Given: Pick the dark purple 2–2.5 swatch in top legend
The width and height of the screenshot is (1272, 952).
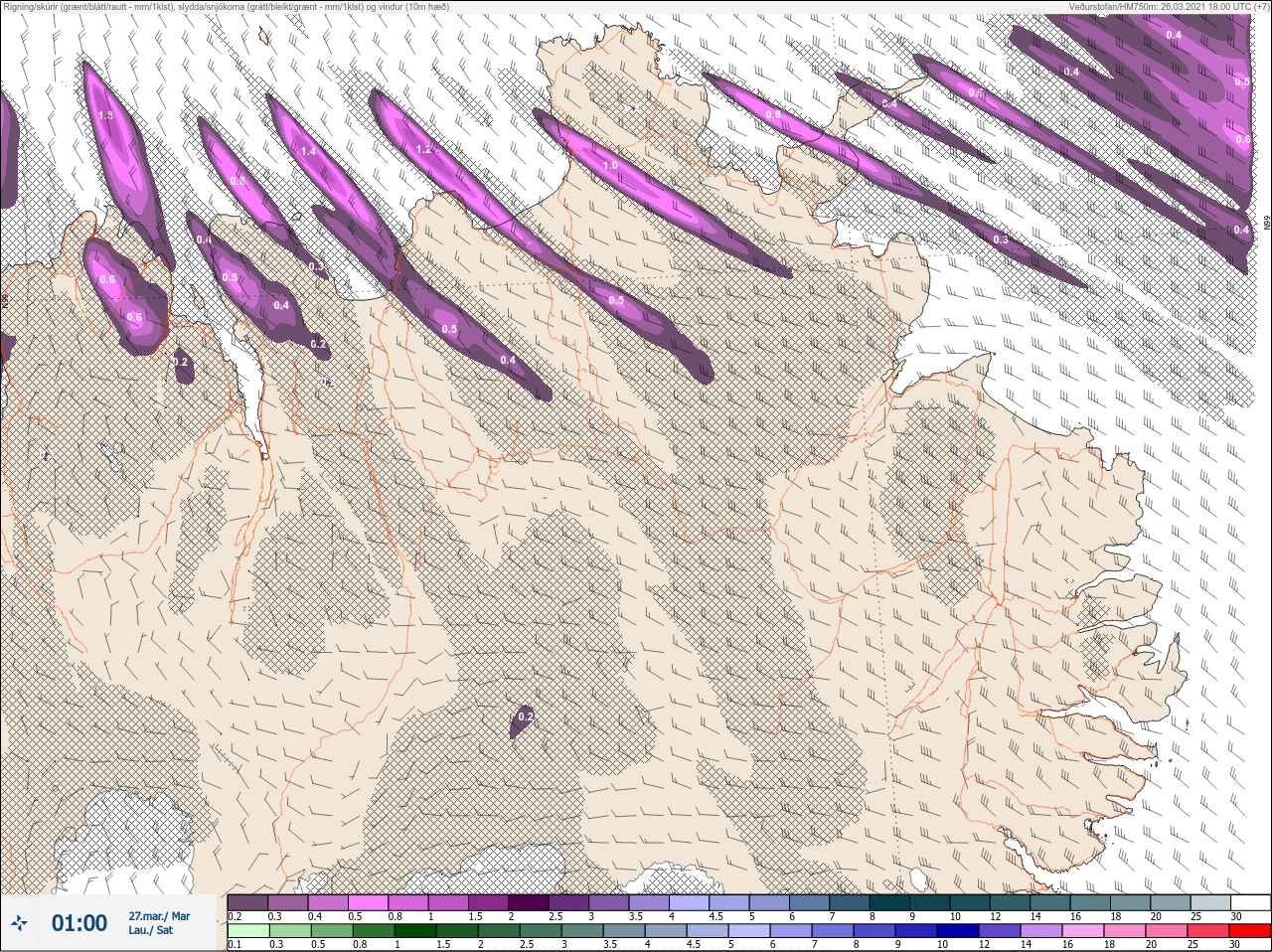Looking at the screenshot, I should point(530,902).
